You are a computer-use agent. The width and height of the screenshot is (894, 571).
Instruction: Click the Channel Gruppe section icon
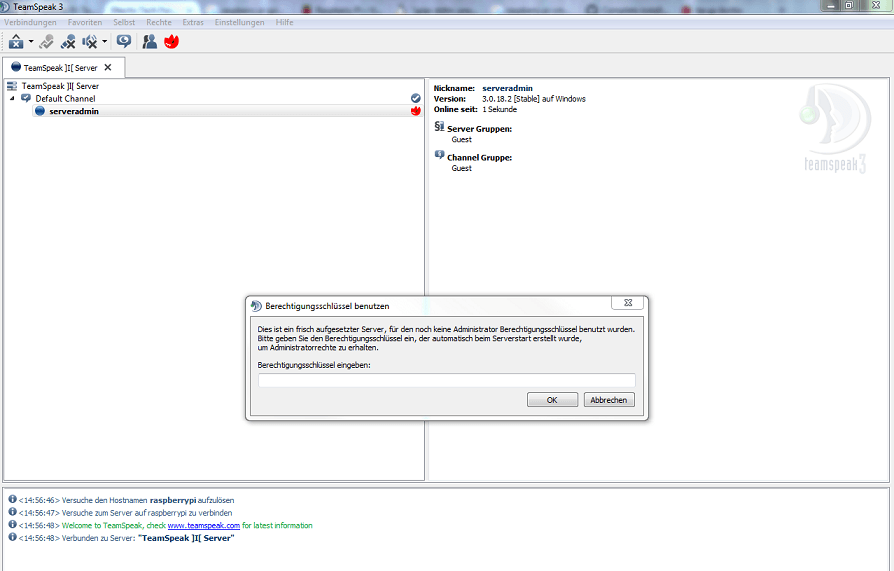439,155
